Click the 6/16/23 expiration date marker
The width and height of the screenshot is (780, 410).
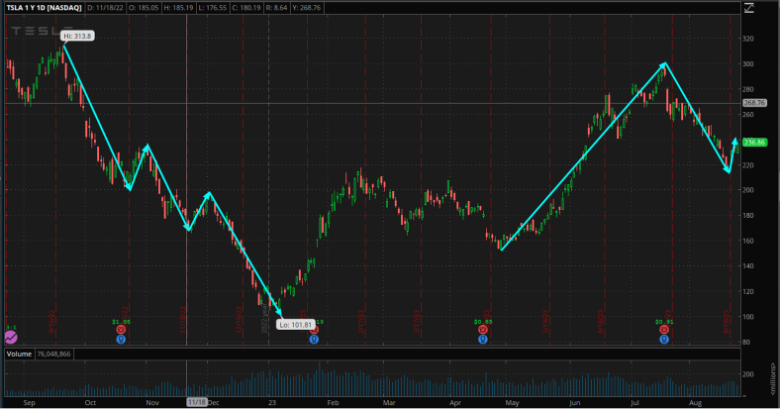click(x=601, y=321)
